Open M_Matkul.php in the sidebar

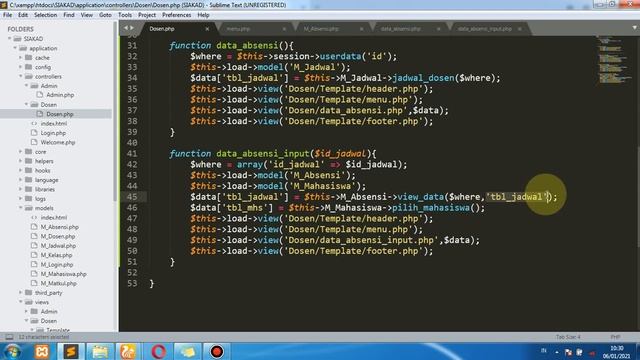58,283
